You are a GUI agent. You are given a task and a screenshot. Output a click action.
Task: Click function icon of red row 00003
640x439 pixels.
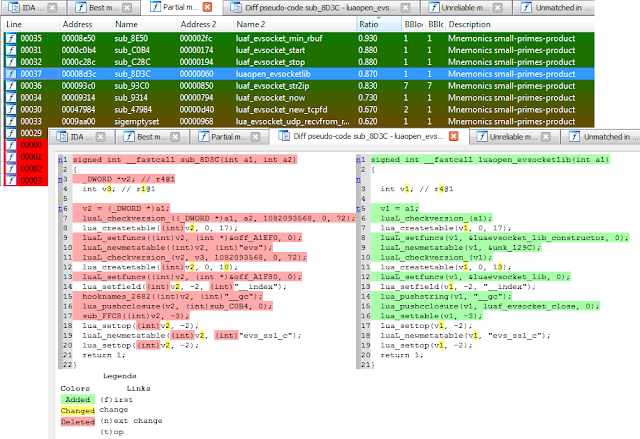(11, 180)
